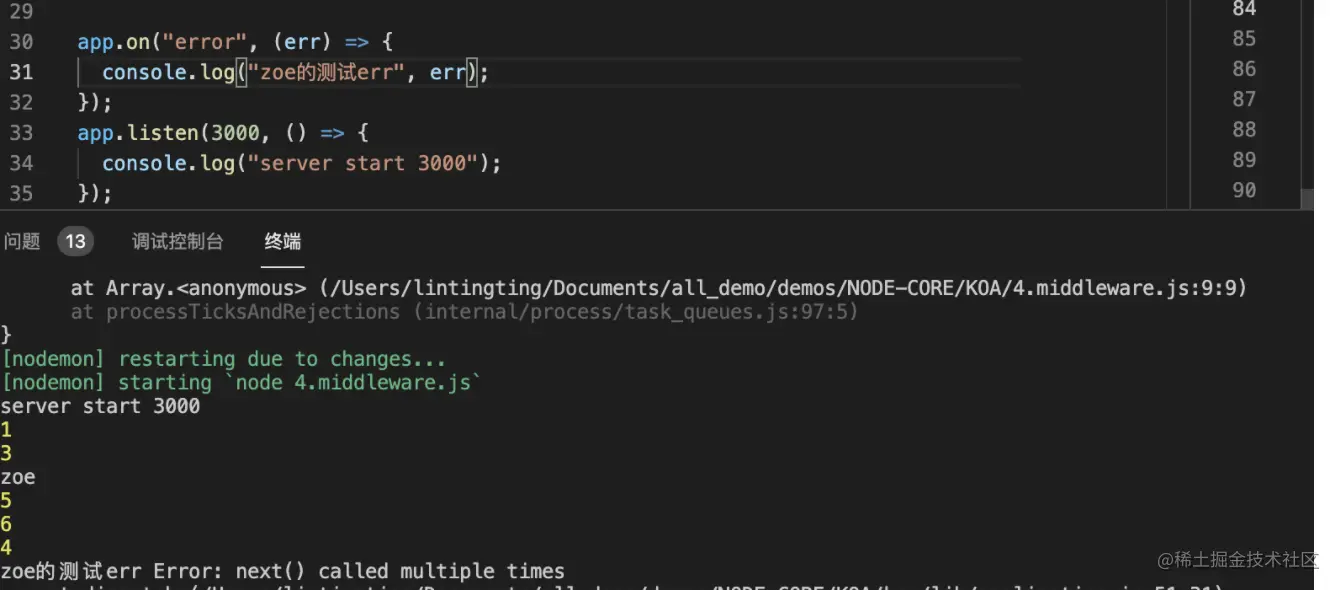Click the server start 3000 terminal output

101,407
